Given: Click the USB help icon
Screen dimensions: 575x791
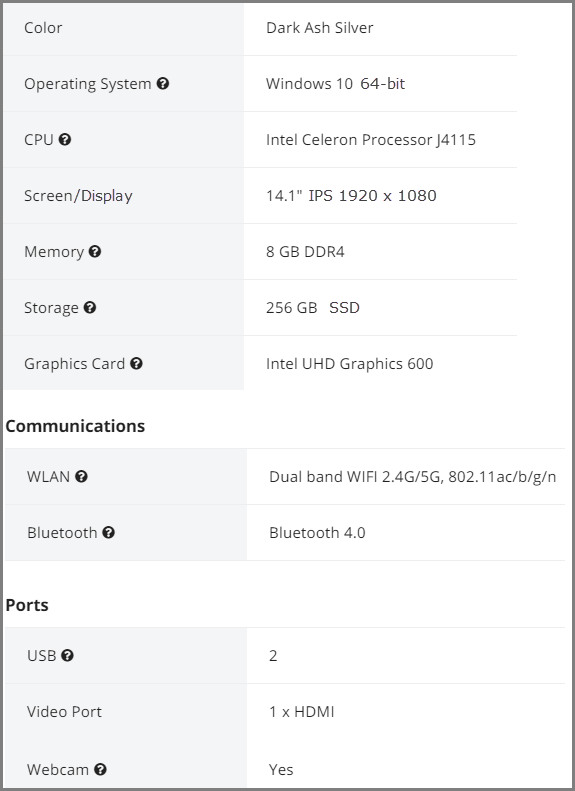Looking at the screenshot, I should [x=67, y=655].
